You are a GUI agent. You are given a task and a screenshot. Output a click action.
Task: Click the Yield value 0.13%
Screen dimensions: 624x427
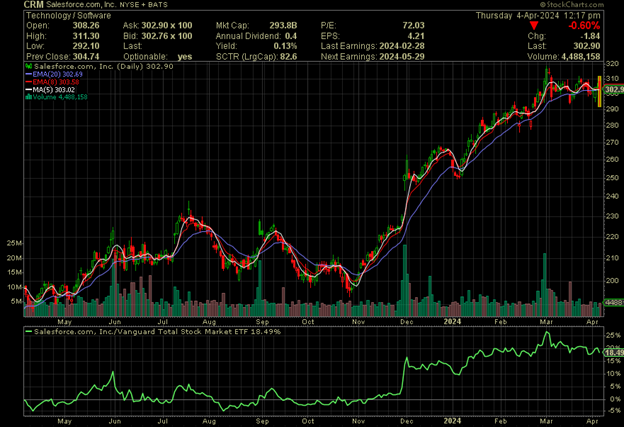[x=285, y=46]
